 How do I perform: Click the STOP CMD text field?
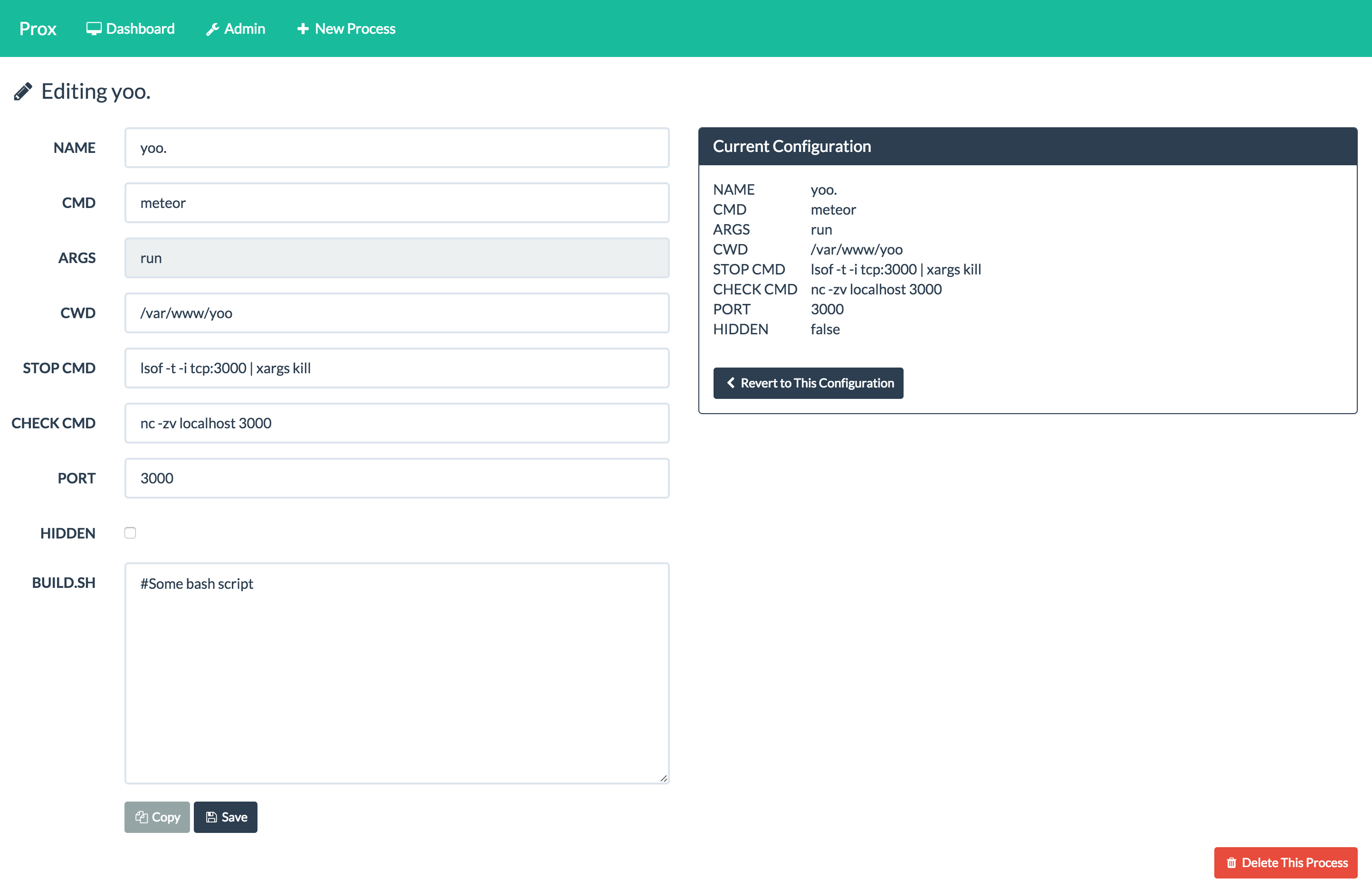pyautogui.click(x=397, y=368)
